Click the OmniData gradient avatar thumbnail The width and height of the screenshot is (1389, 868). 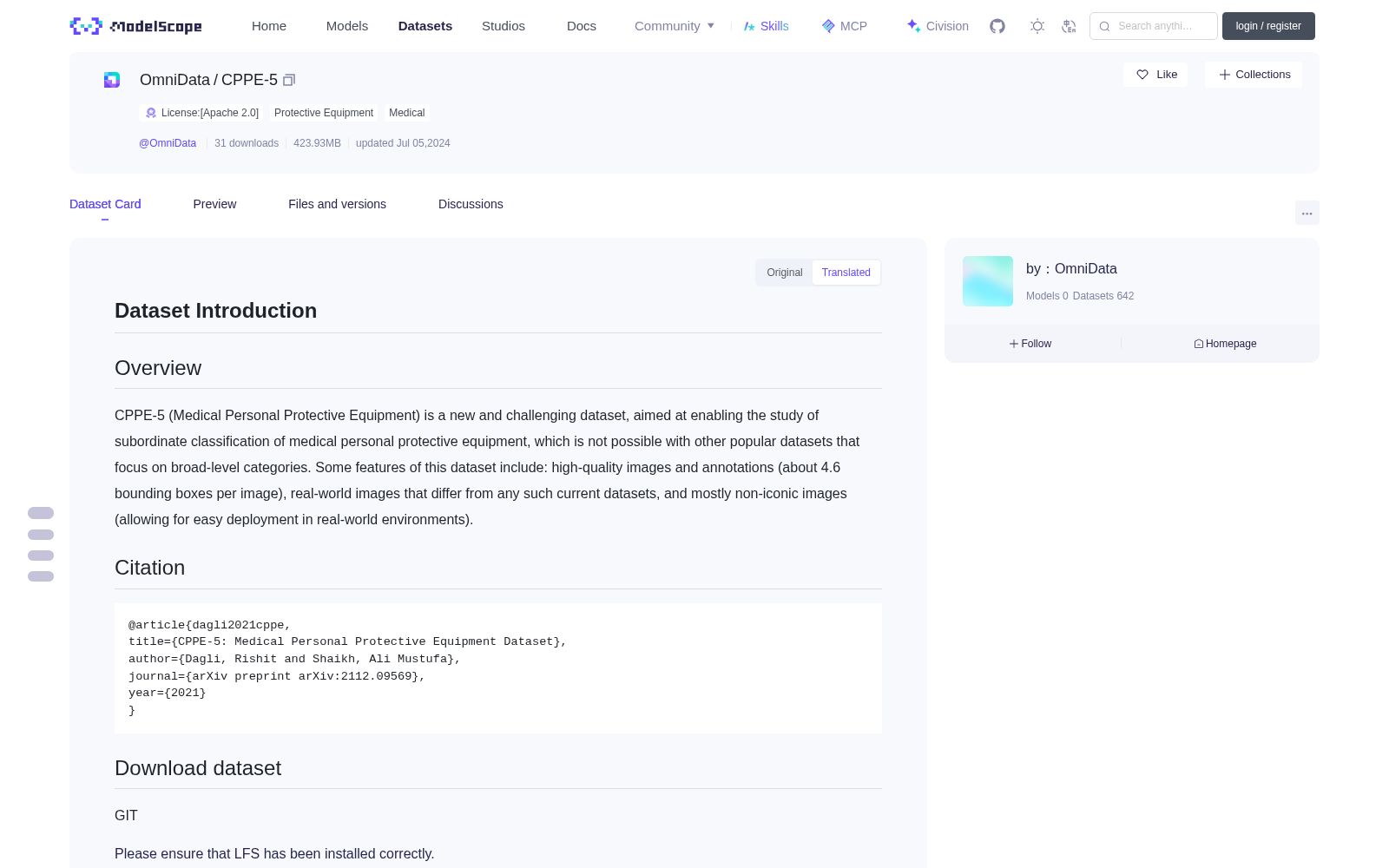[988, 281]
